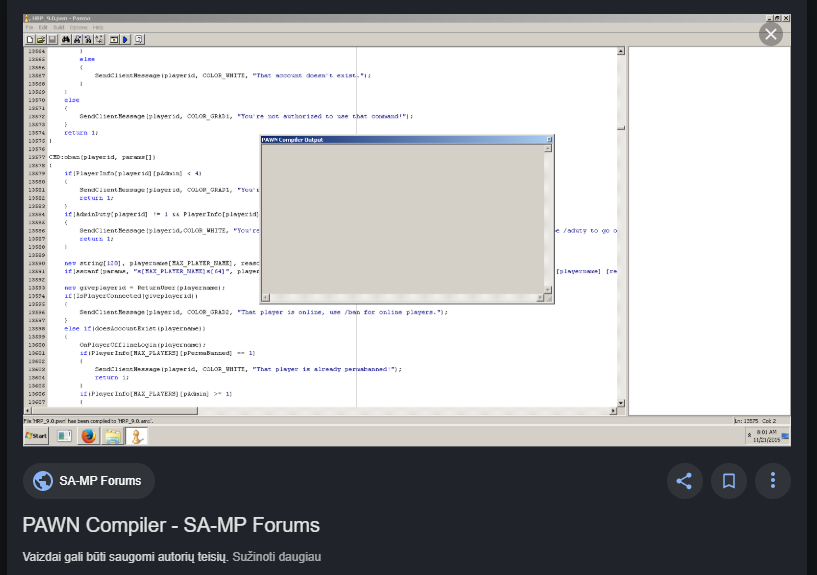817x575 pixels.
Task: Click the Sužinoti daugiau link
Action: (x=277, y=557)
